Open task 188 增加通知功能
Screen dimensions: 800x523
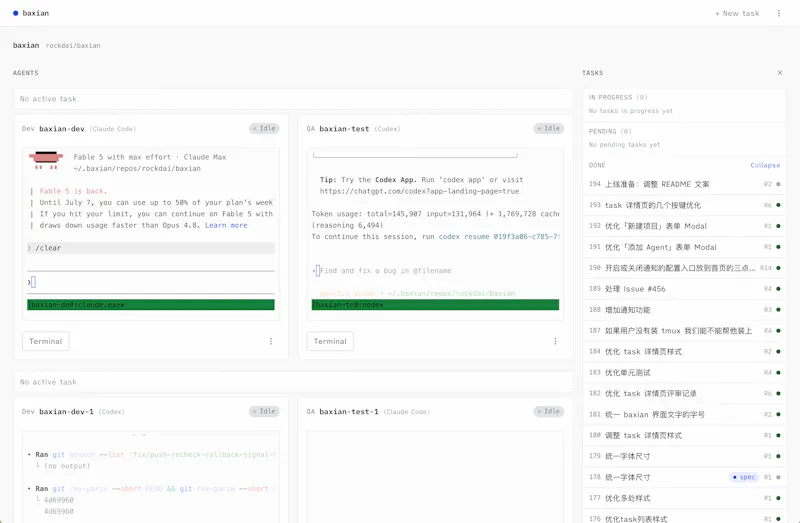pos(685,310)
